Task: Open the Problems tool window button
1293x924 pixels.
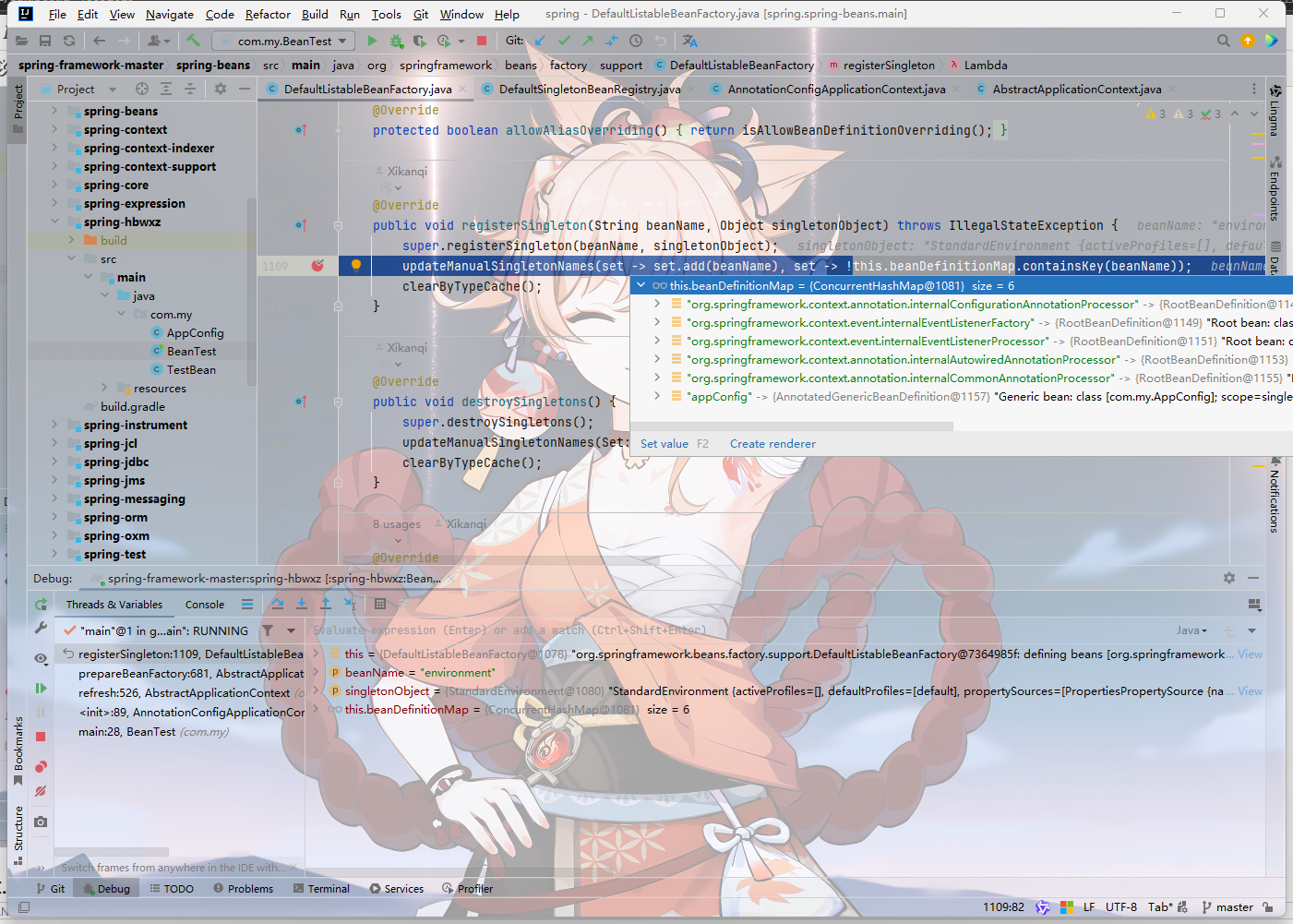Action: click(x=243, y=888)
